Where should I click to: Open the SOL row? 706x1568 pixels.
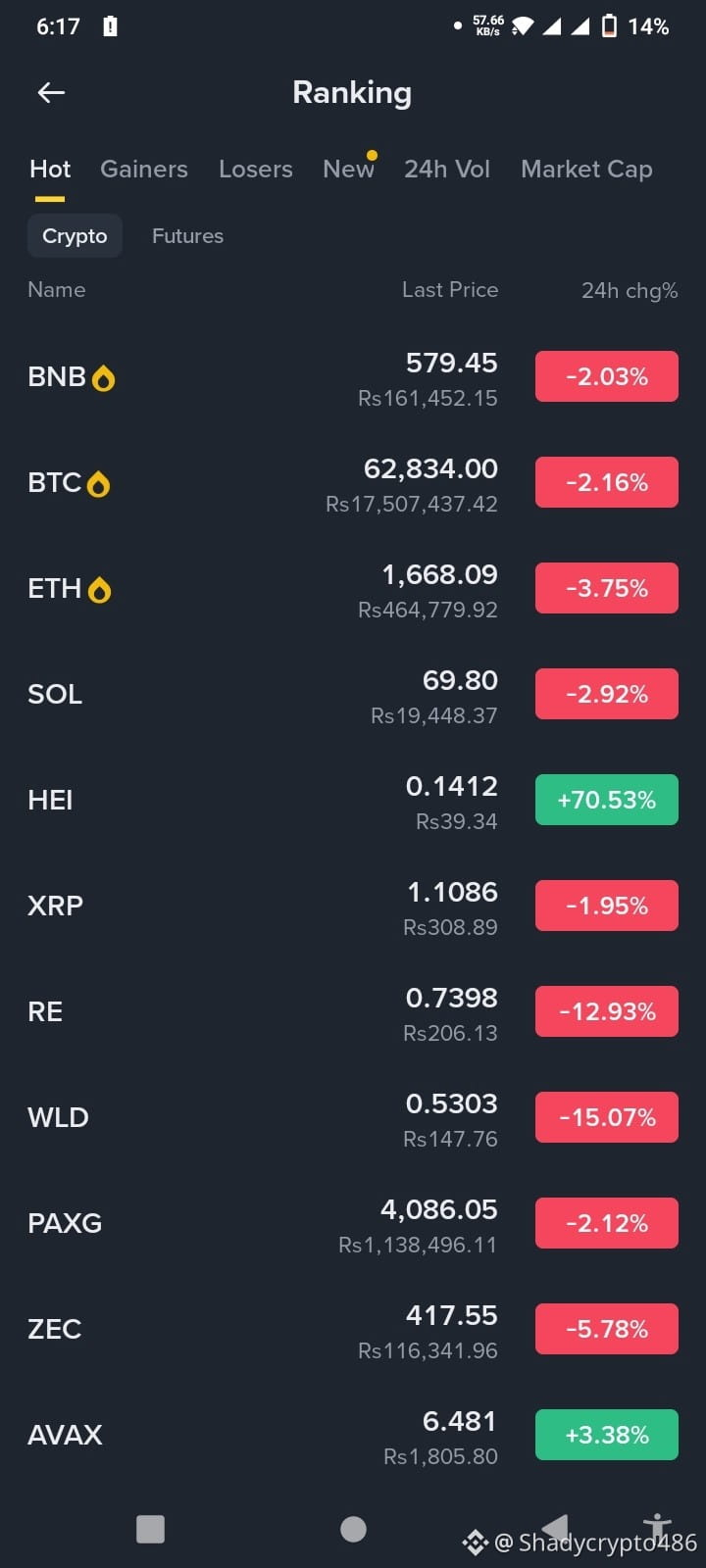pos(353,694)
